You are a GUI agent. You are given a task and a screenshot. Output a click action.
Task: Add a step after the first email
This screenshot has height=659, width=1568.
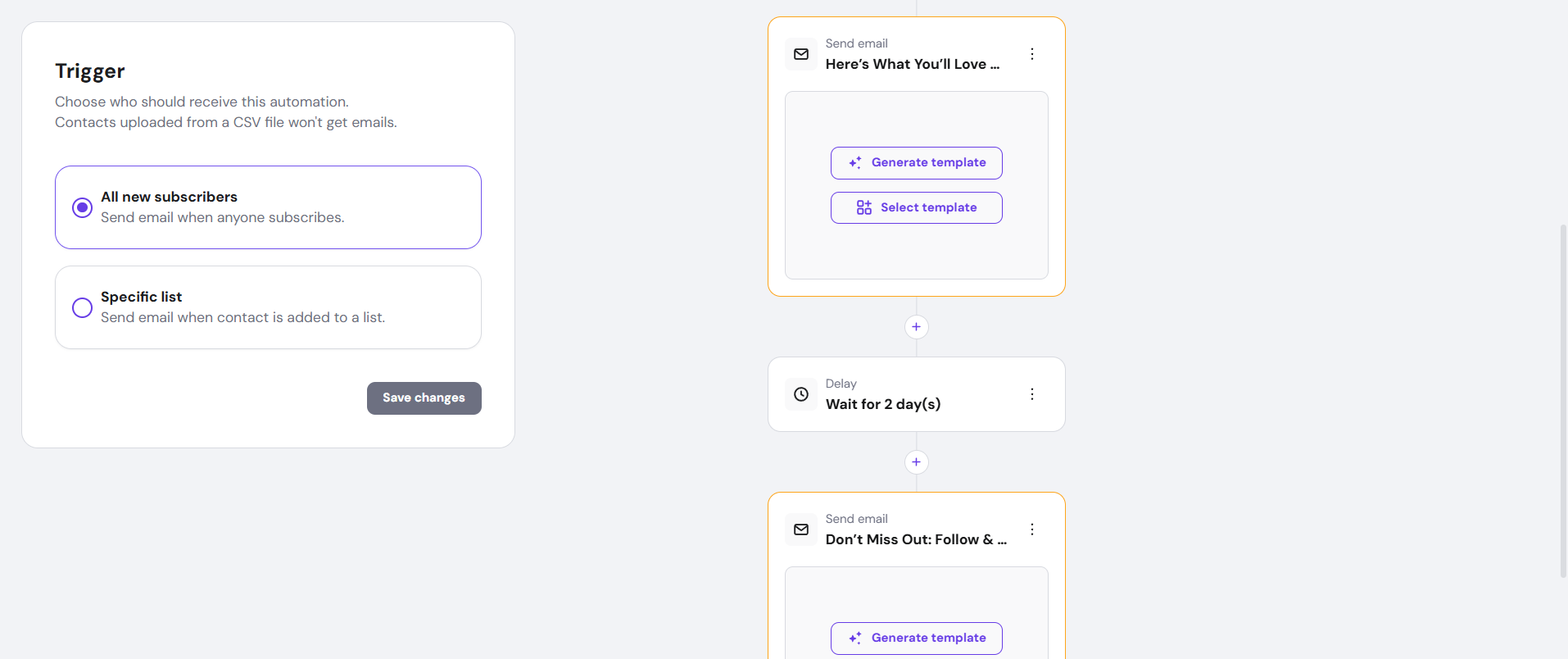916,327
